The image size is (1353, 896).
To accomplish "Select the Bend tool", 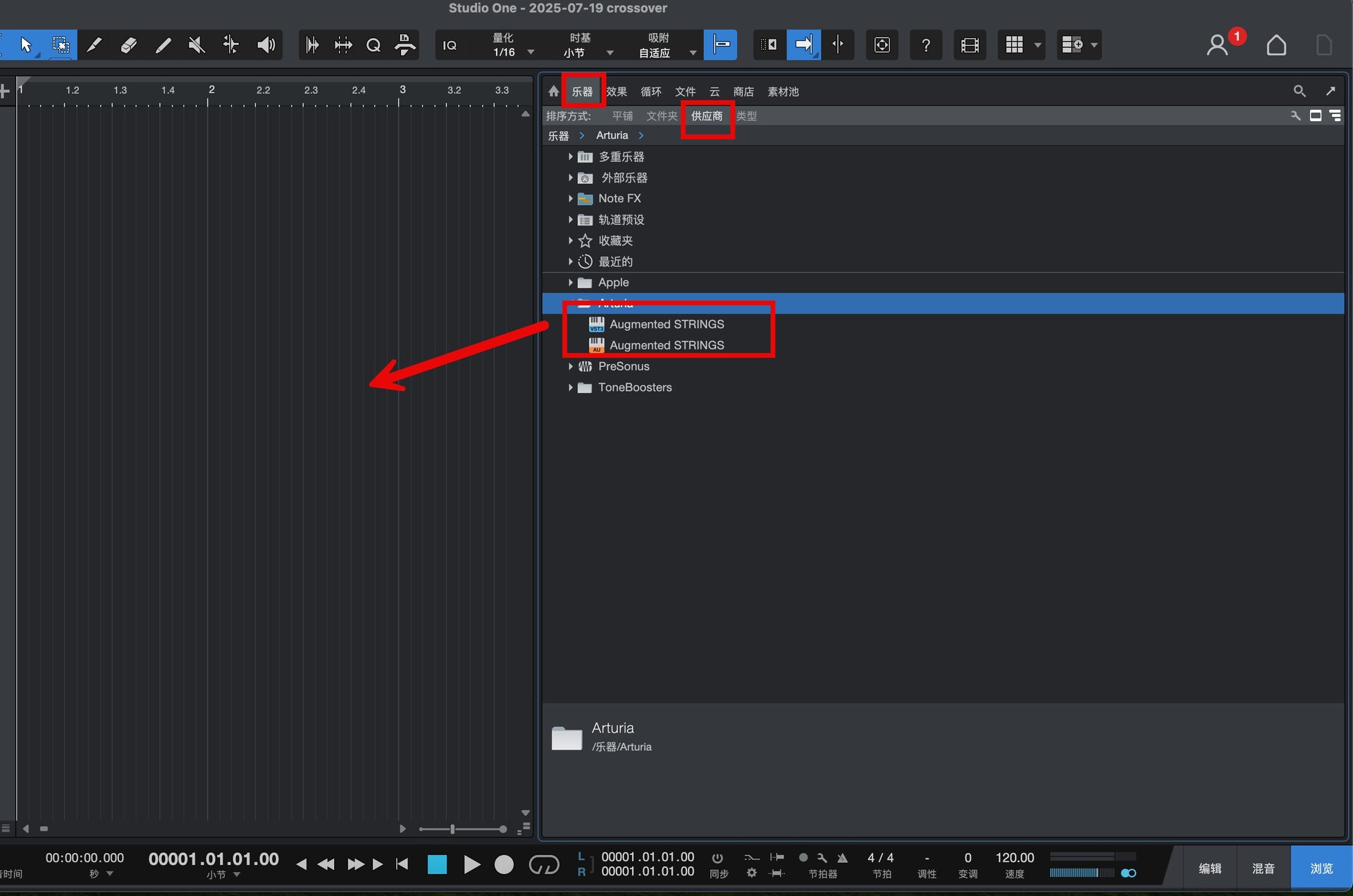I will 231,45.
